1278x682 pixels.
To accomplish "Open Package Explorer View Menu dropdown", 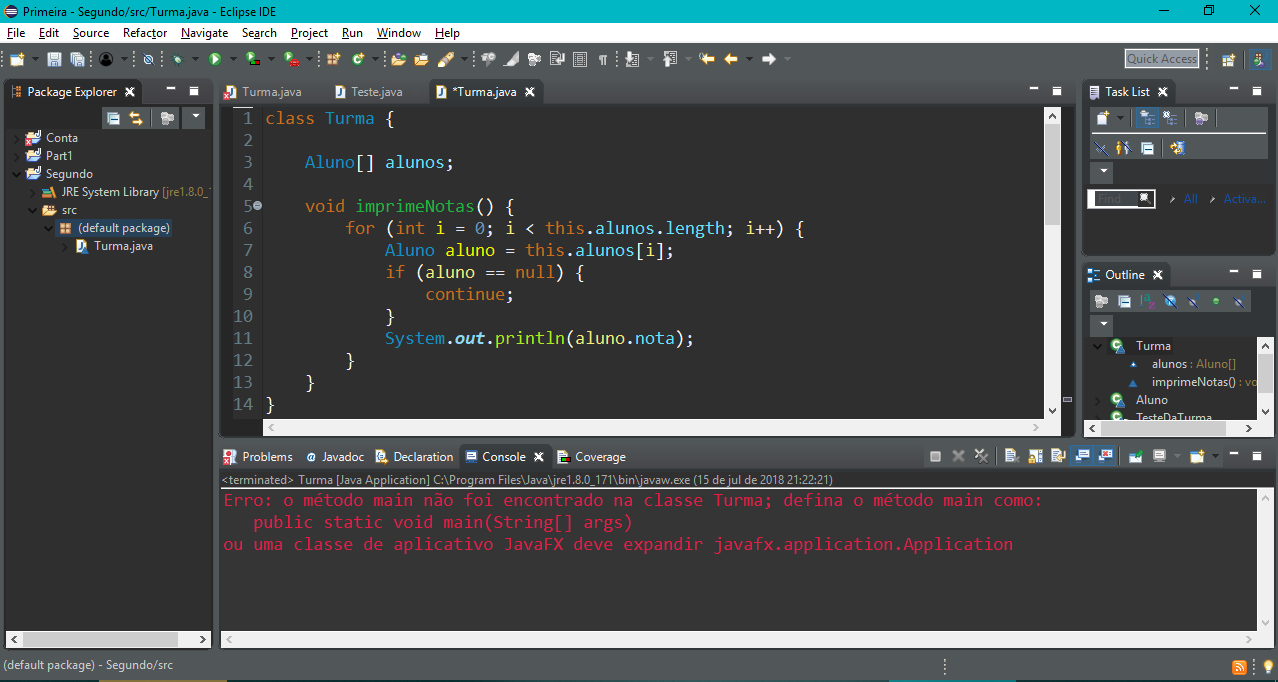I will [x=195, y=118].
